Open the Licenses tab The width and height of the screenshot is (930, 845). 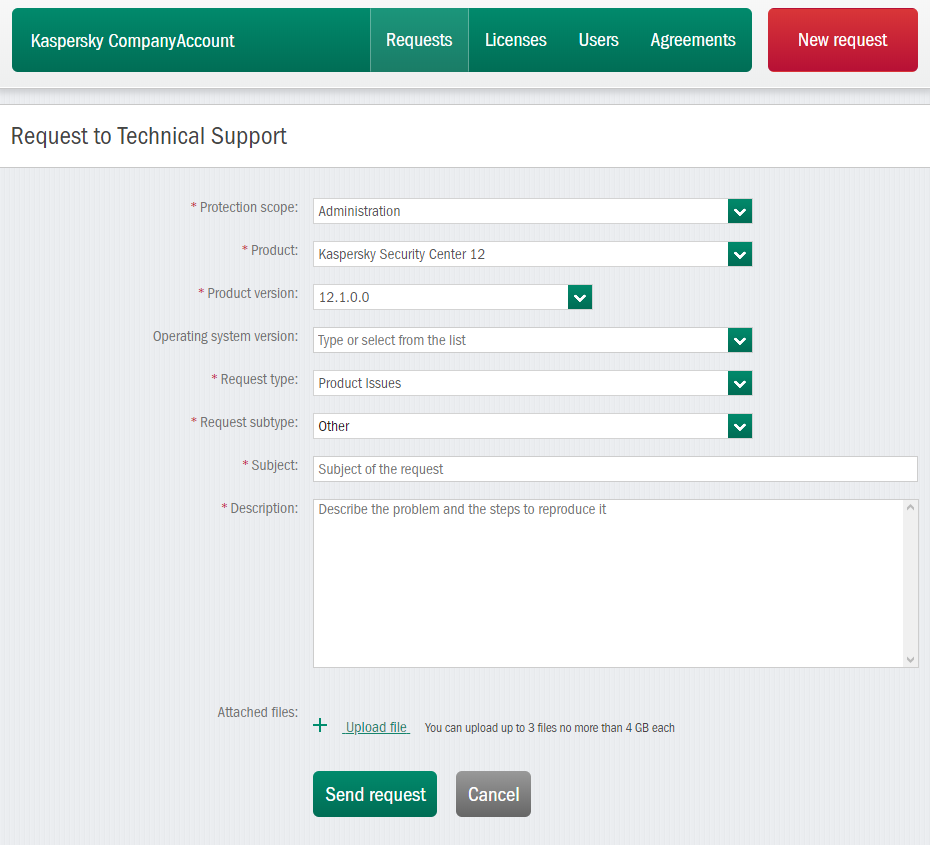(x=515, y=40)
